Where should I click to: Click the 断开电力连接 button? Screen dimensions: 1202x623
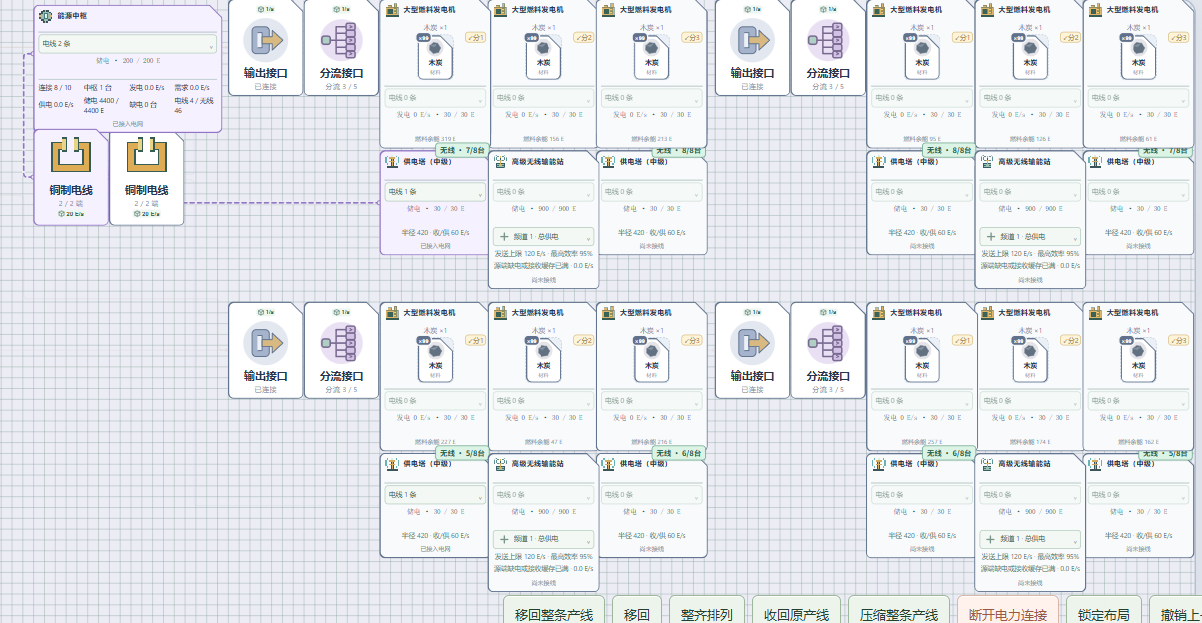(x=1009, y=613)
